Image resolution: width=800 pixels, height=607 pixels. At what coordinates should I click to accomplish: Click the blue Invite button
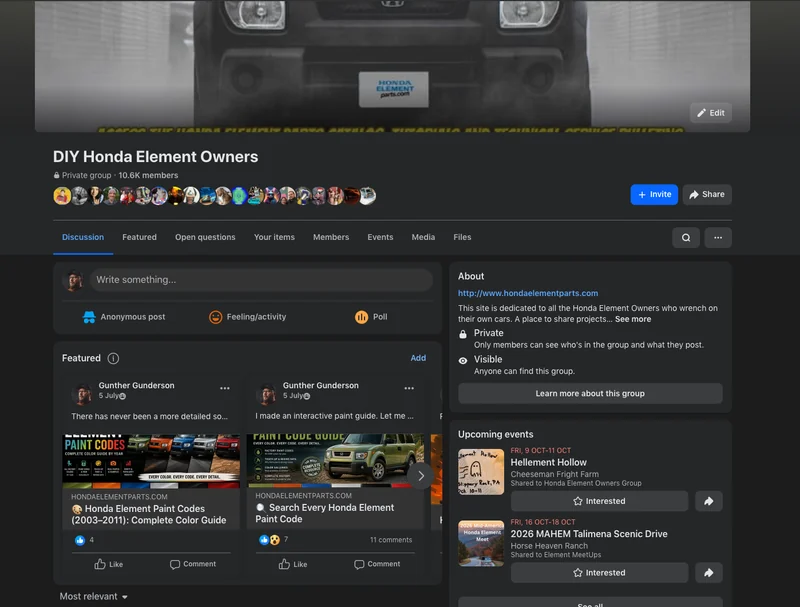[654, 194]
